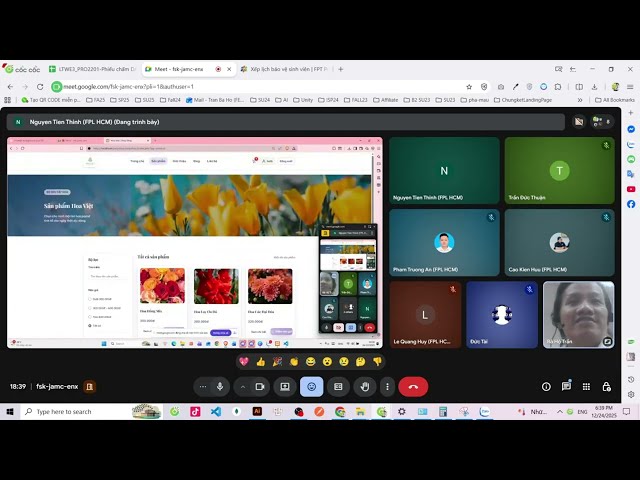Expand hidden bookmarks double chevron

(x=580, y=100)
